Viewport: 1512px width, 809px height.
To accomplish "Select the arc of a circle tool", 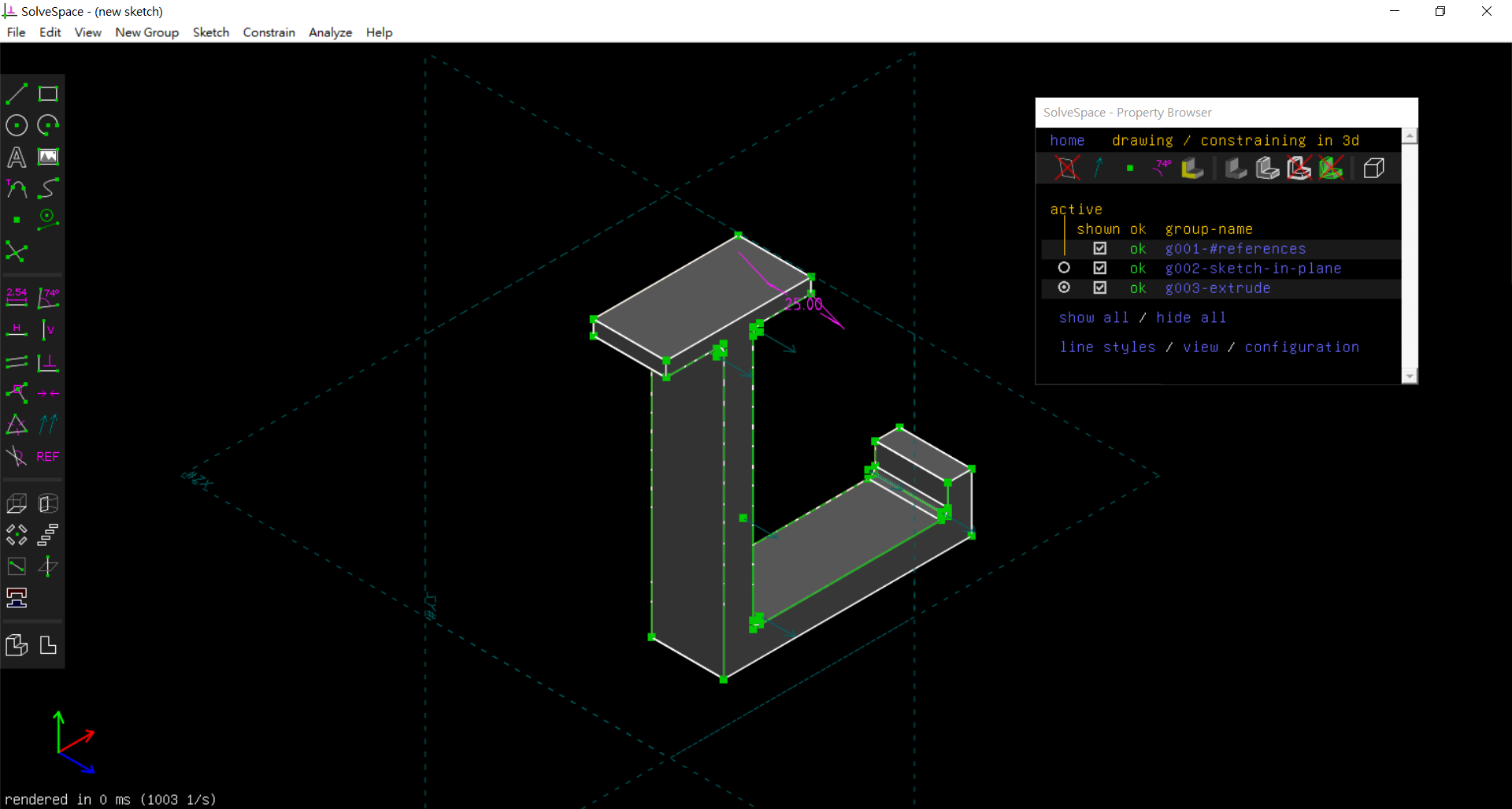I will [x=48, y=125].
